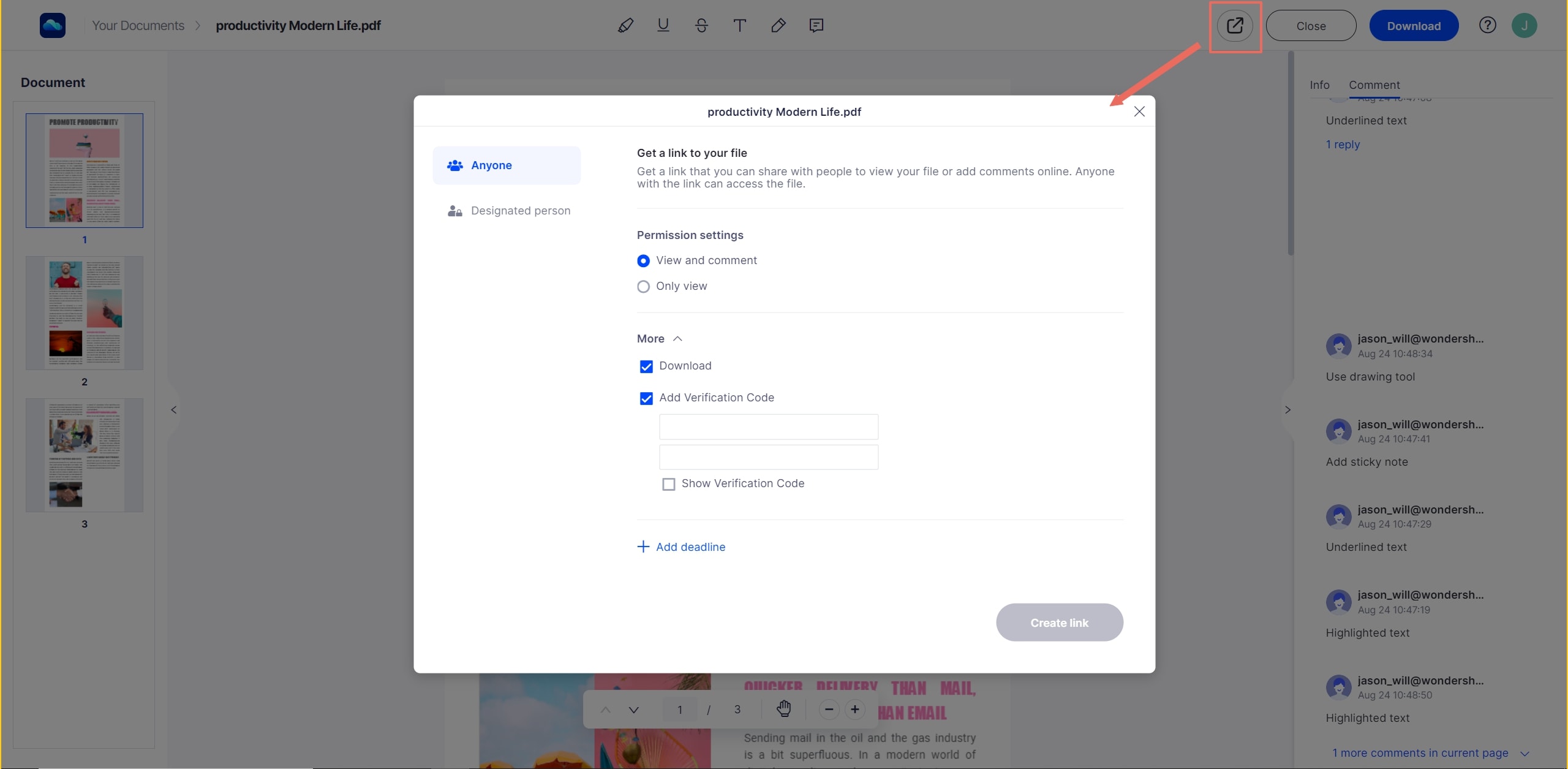Click the current page number field

(x=680, y=710)
